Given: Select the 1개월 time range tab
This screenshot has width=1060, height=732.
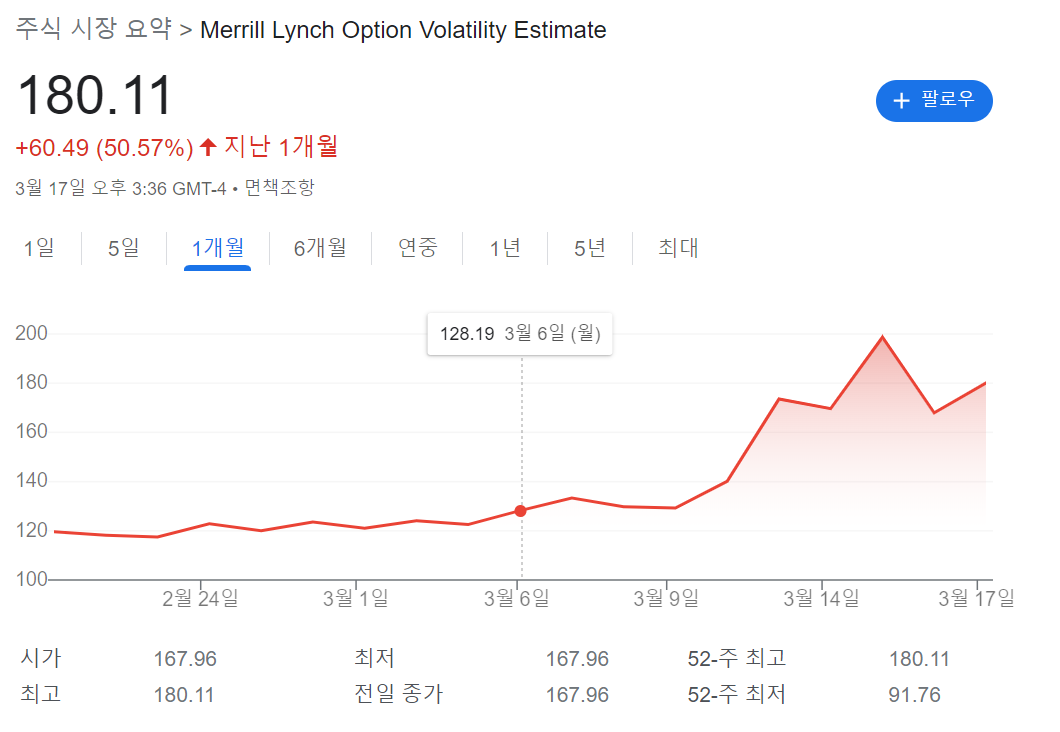Looking at the screenshot, I should coord(218,247).
